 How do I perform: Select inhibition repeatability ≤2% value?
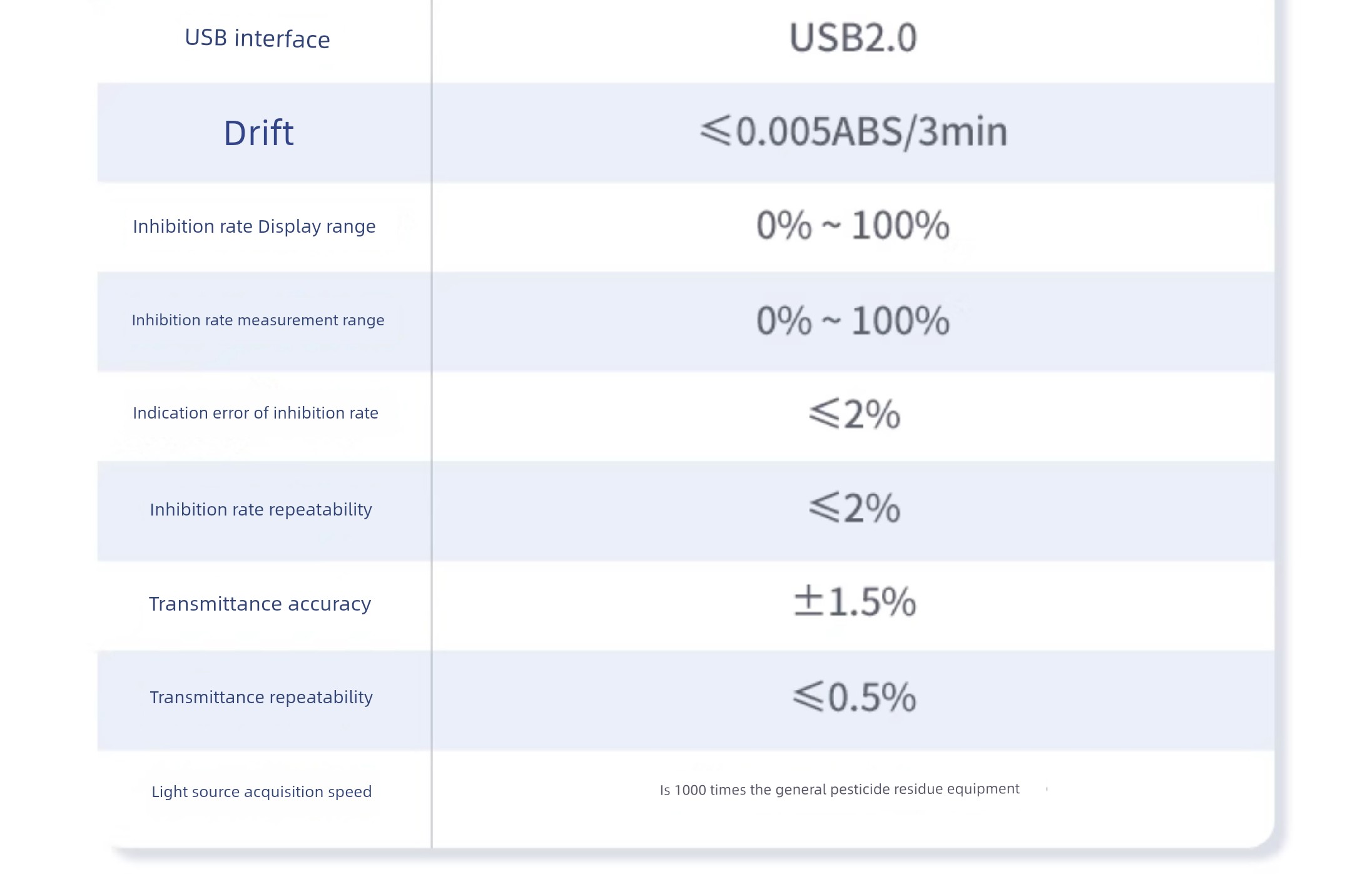pyautogui.click(x=854, y=507)
